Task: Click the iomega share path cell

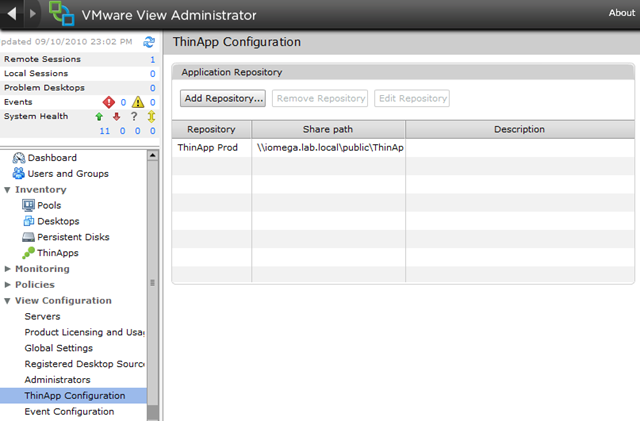Action: 330,148
